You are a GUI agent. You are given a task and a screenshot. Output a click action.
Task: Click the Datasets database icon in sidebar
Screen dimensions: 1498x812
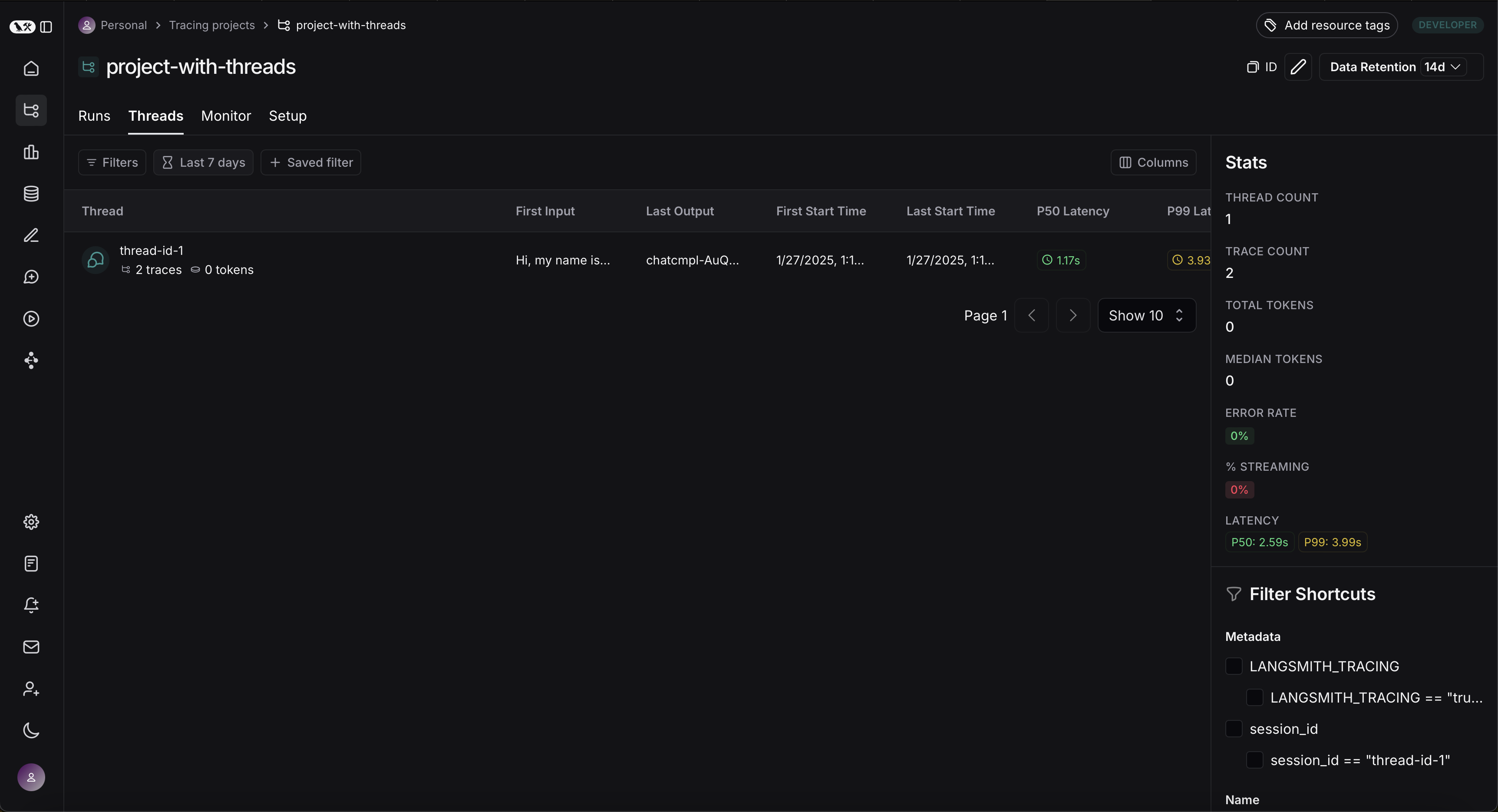coord(31,194)
